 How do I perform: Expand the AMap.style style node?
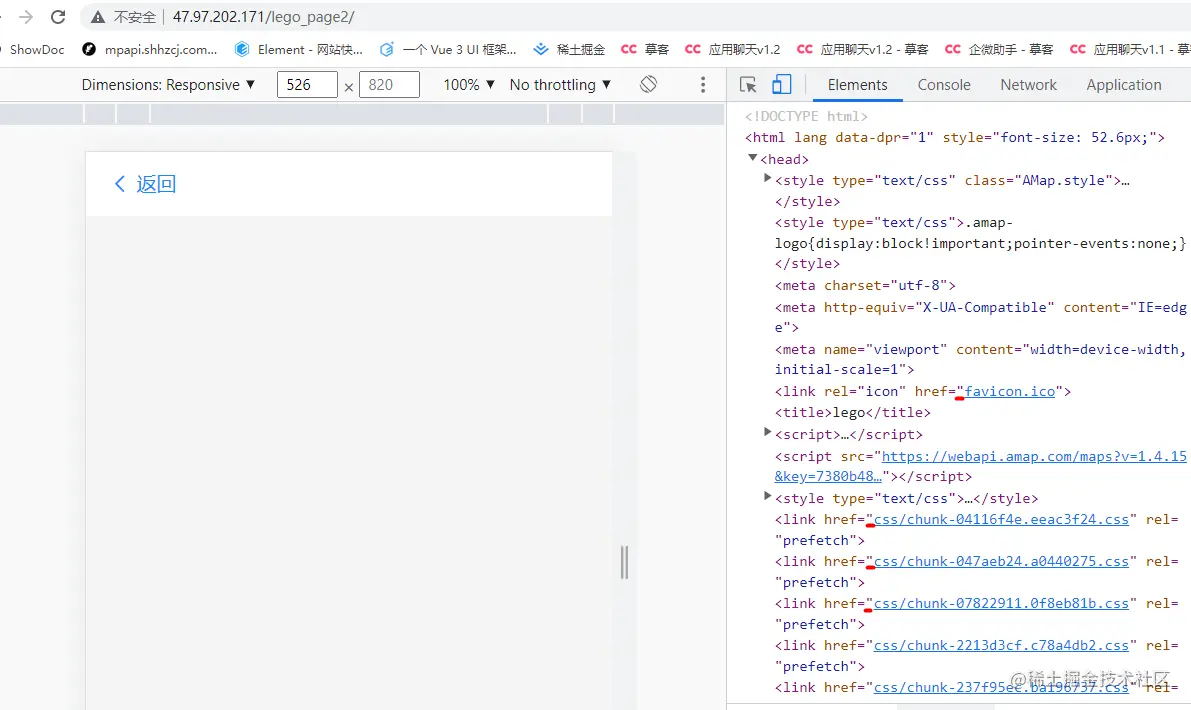tap(767, 178)
